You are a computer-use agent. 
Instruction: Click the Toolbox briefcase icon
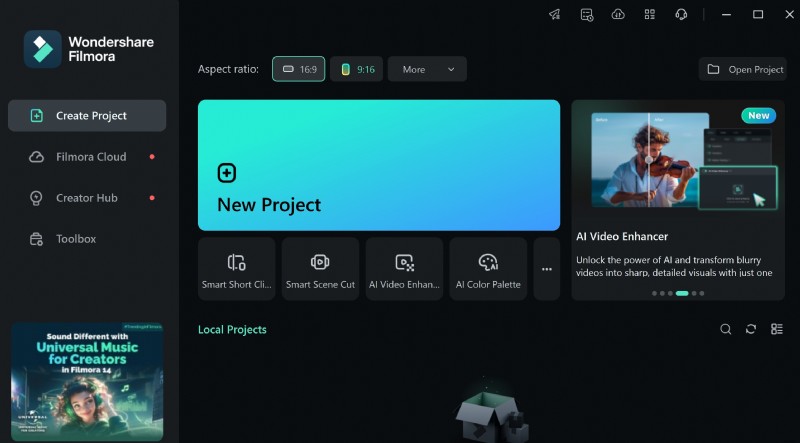click(36, 239)
